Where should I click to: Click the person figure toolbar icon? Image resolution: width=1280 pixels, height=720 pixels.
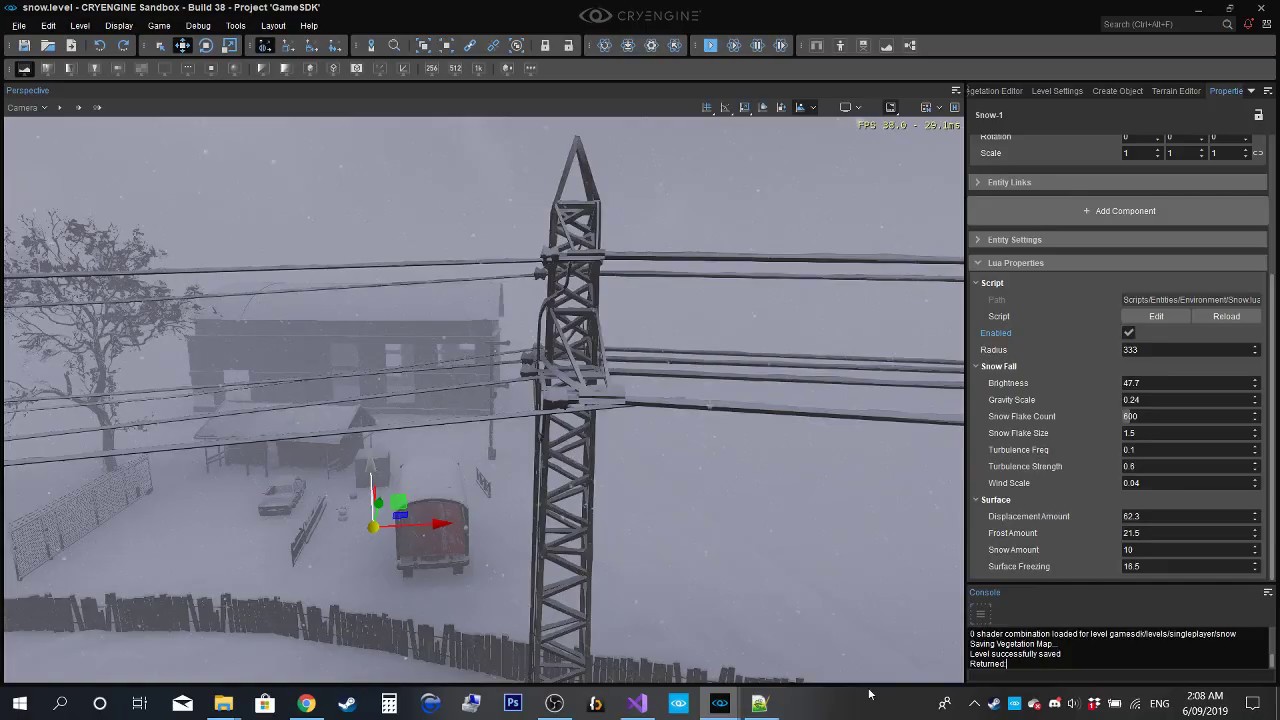click(x=840, y=45)
